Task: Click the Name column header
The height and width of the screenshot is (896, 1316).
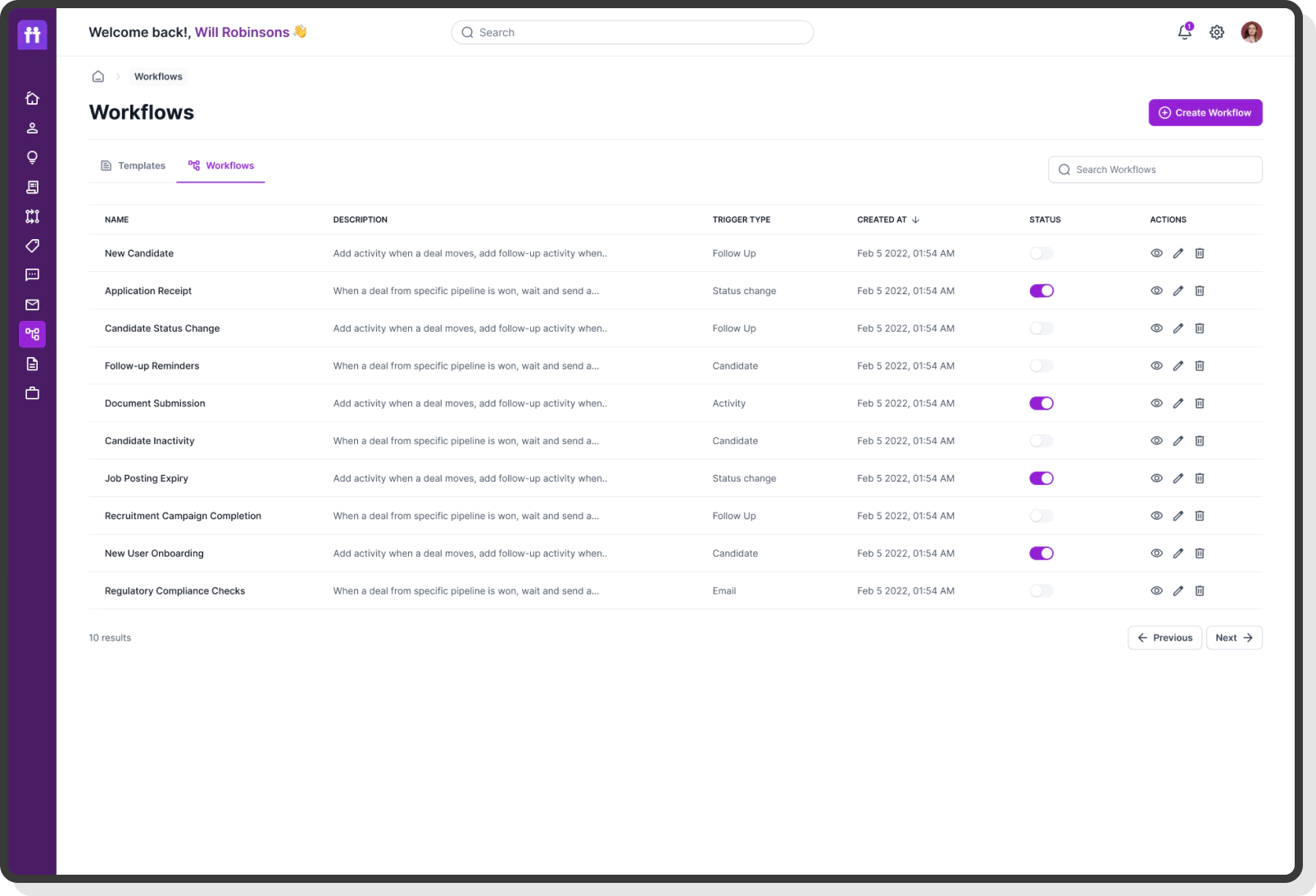Action: [x=116, y=219]
